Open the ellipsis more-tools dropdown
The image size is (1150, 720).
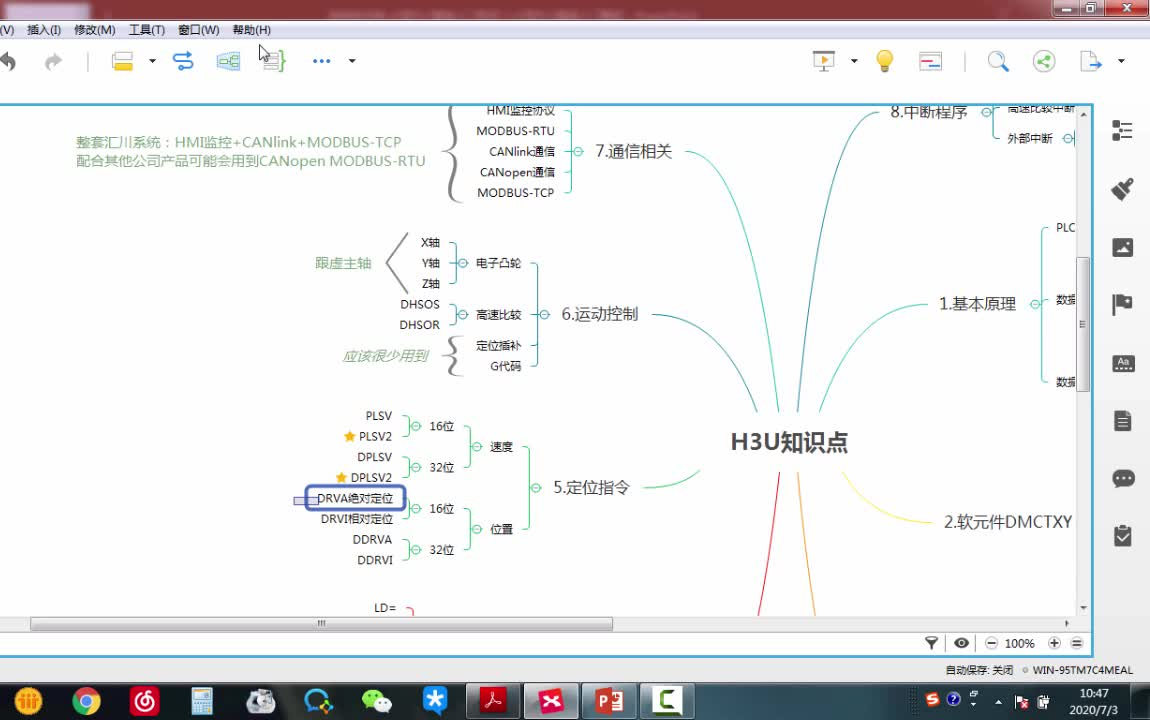pos(321,60)
